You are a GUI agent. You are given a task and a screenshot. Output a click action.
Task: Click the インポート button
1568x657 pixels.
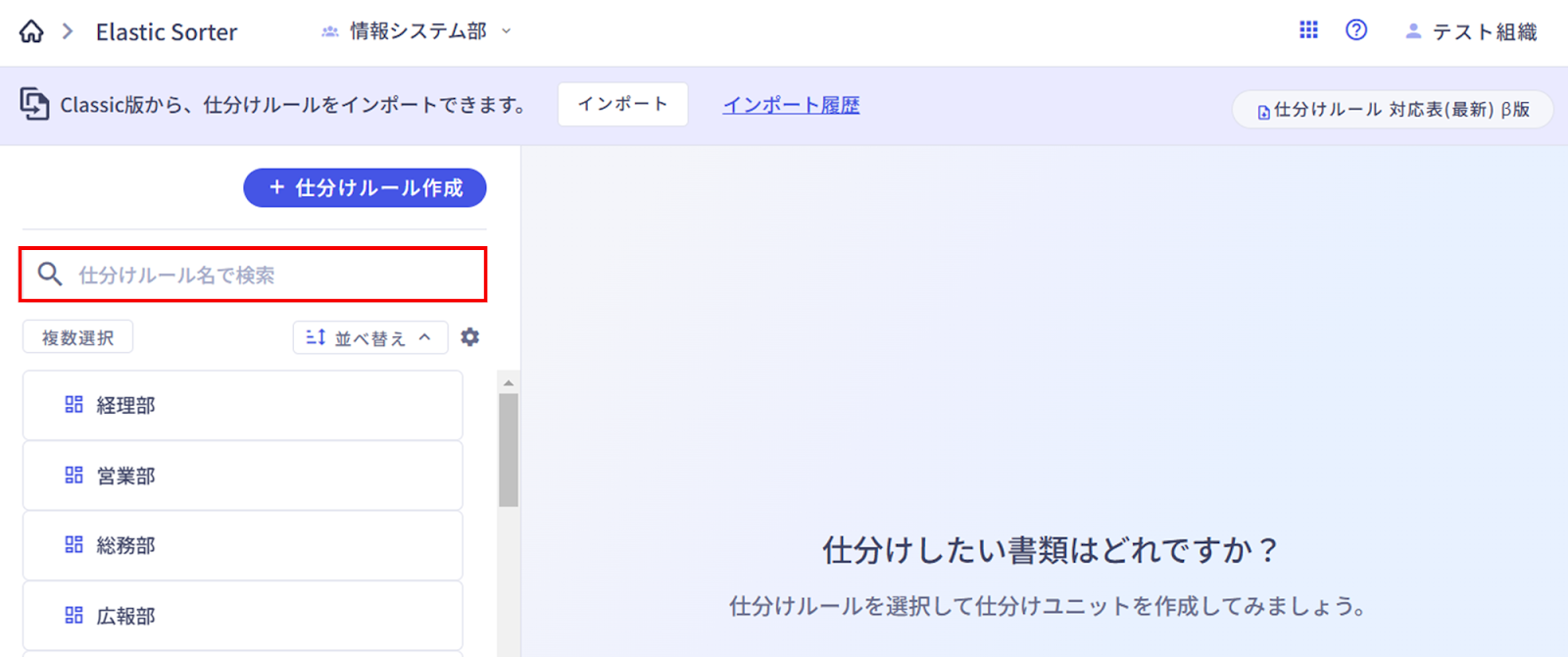[x=622, y=104]
